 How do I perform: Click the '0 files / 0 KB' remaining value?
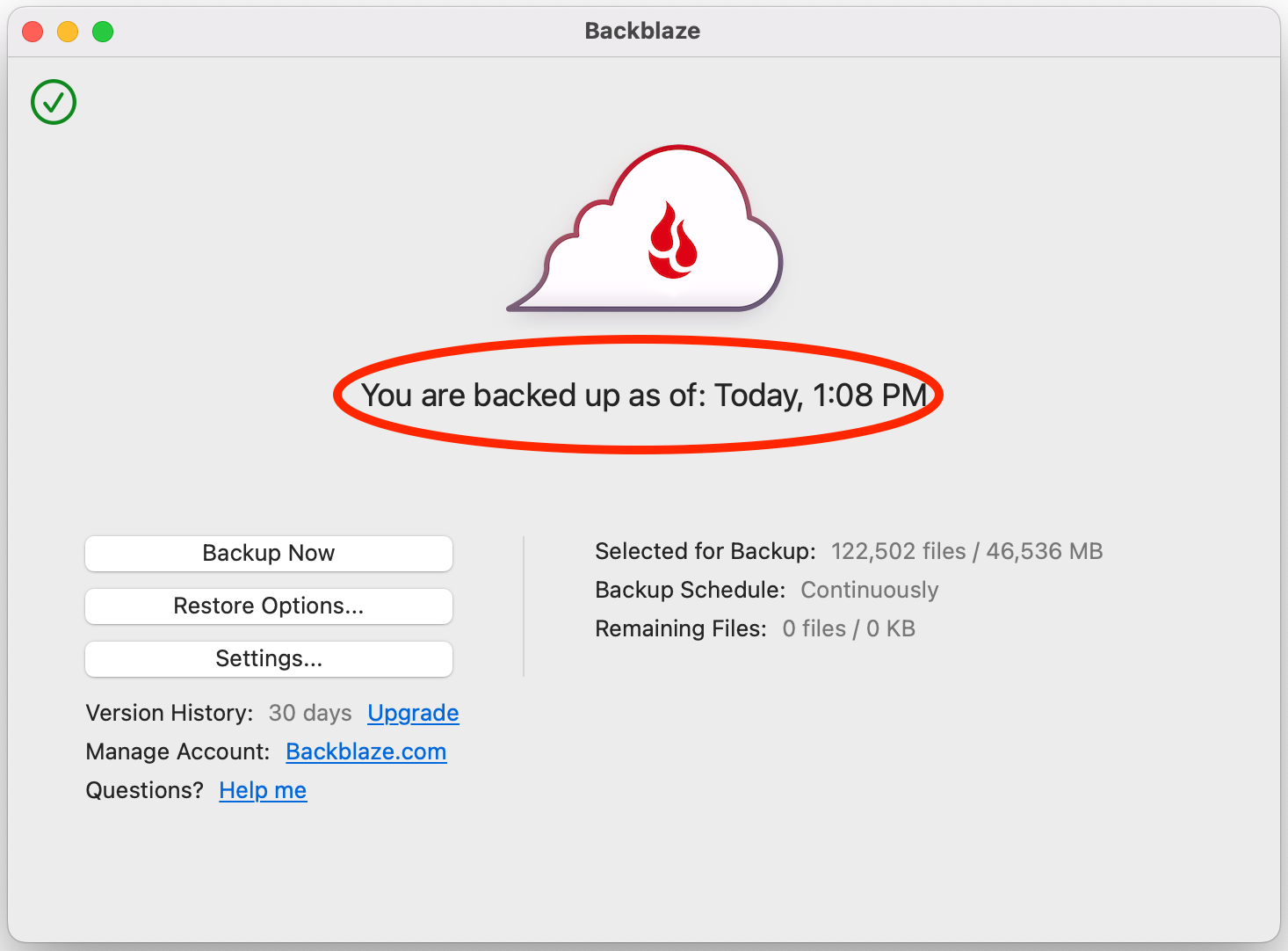(849, 628)
